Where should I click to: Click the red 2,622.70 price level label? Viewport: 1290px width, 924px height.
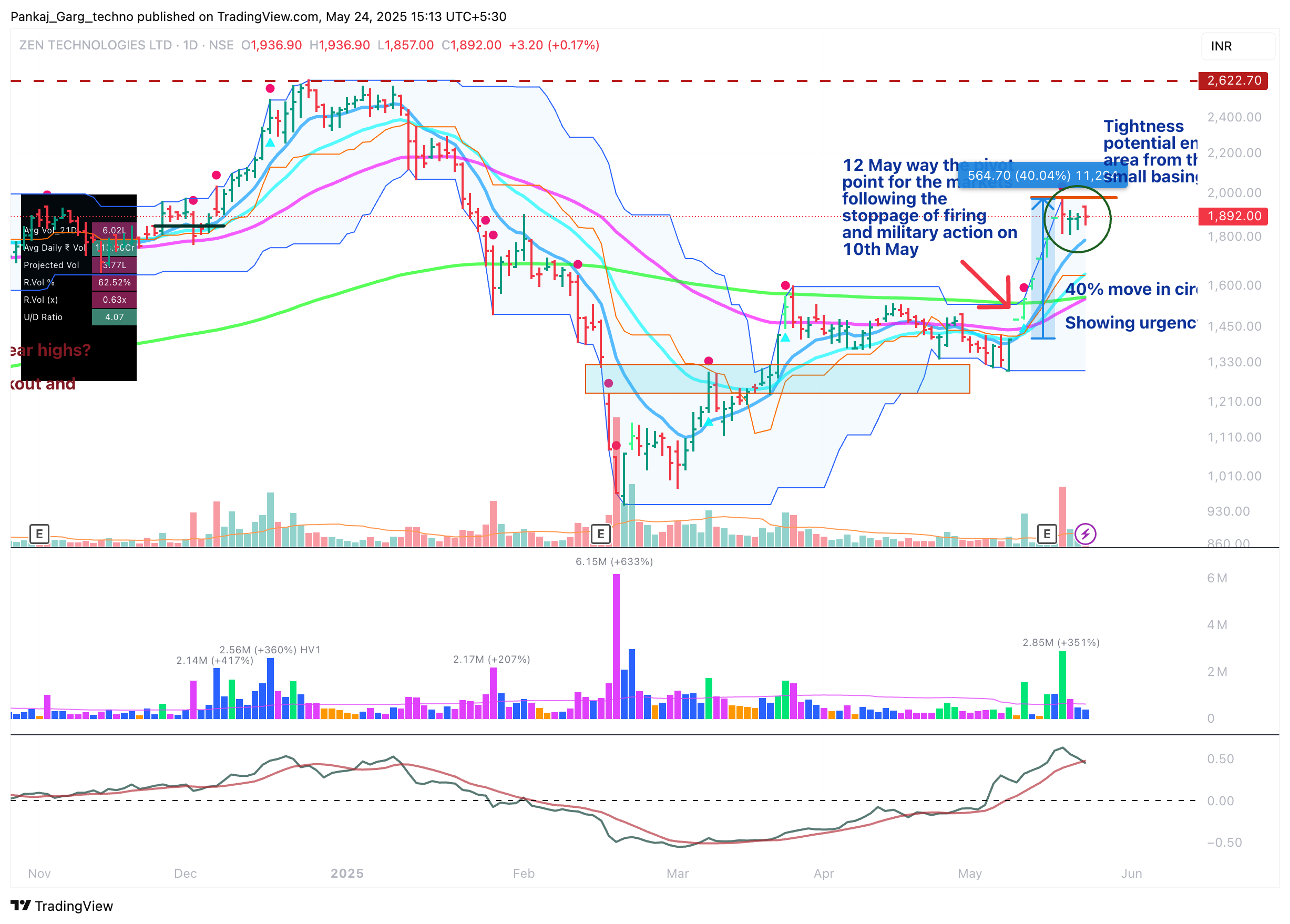pyautogui.click(x=1233, y=80)
